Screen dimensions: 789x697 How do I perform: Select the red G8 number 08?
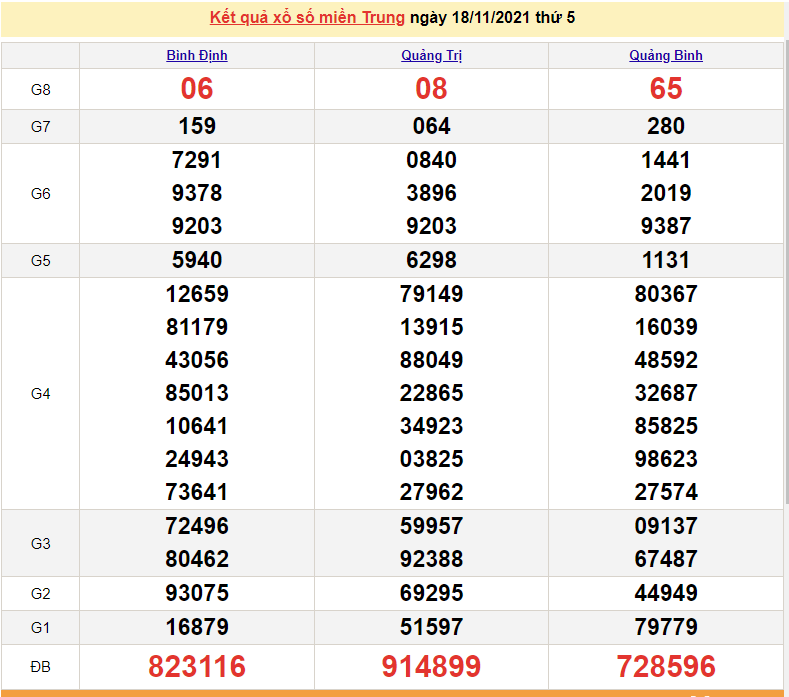click(x=431, y=89)
